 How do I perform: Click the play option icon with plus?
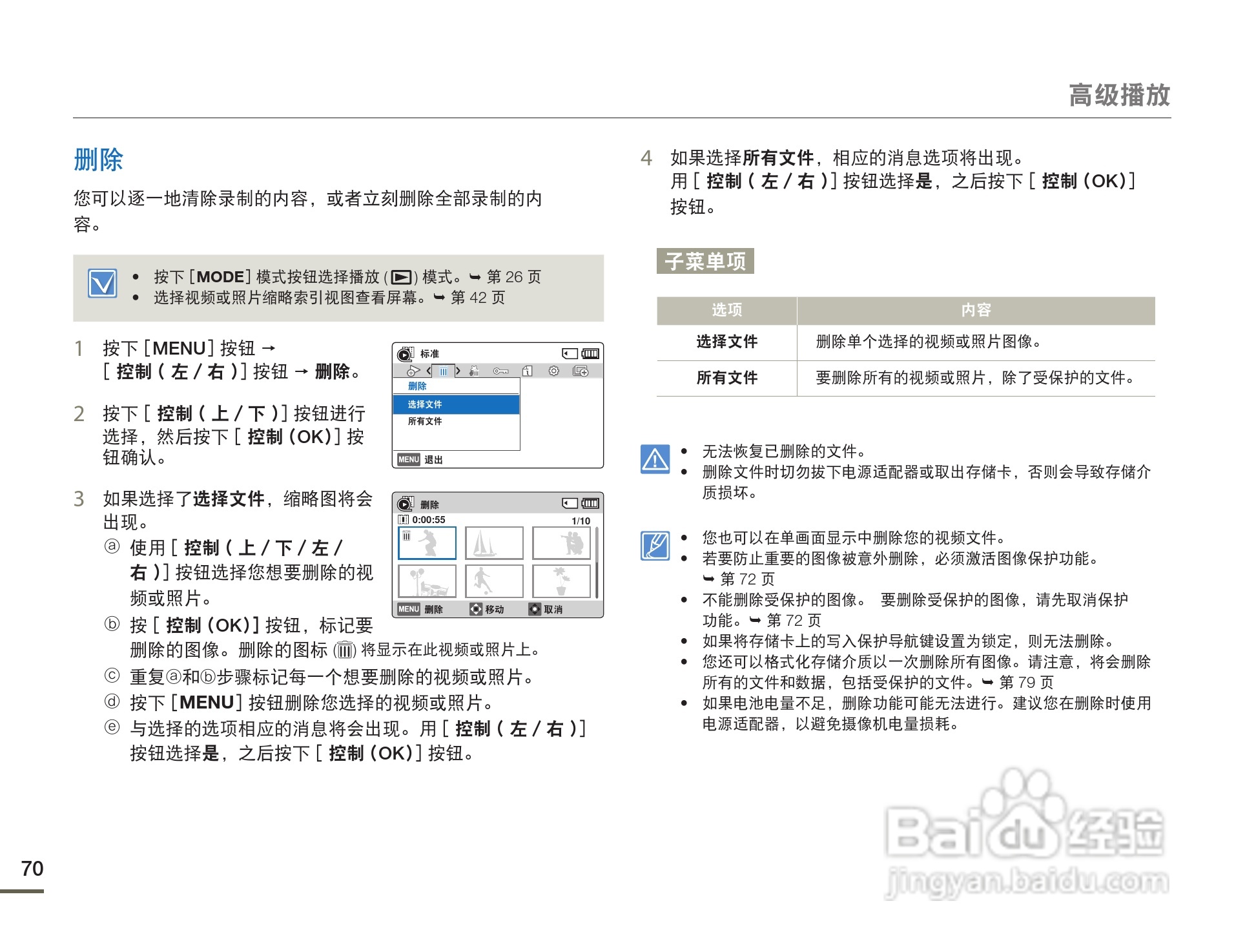click(413, 371)
